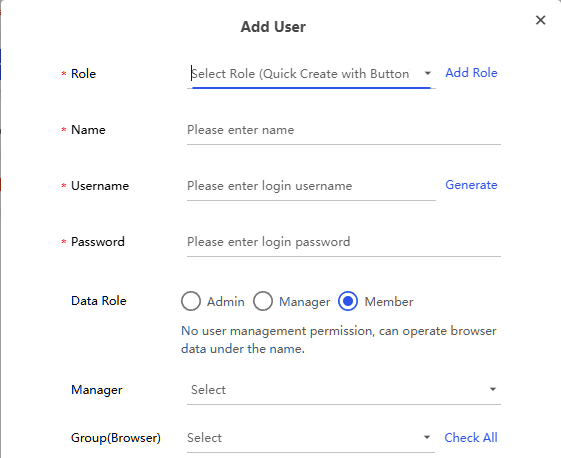Click the Add Role link
This screenshot has width=561, height=458.
tap(471, 73)
